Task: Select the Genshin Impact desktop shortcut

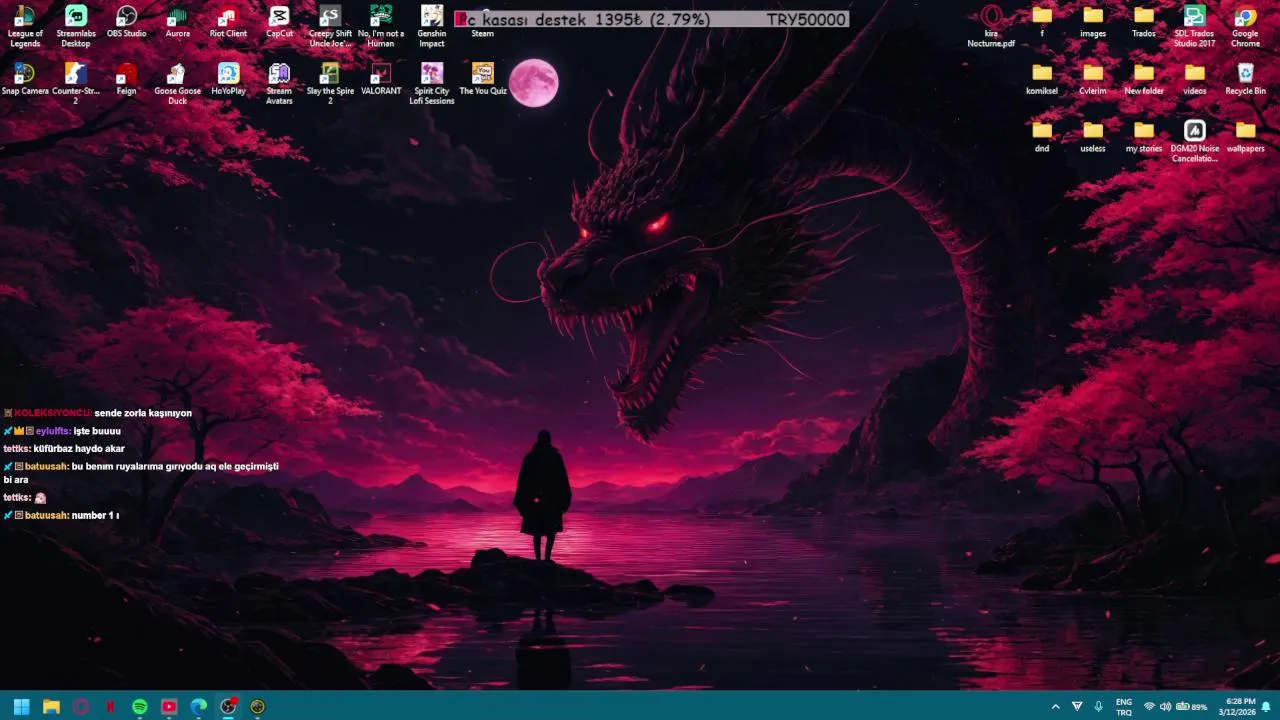Action: [x=432, y=26]
